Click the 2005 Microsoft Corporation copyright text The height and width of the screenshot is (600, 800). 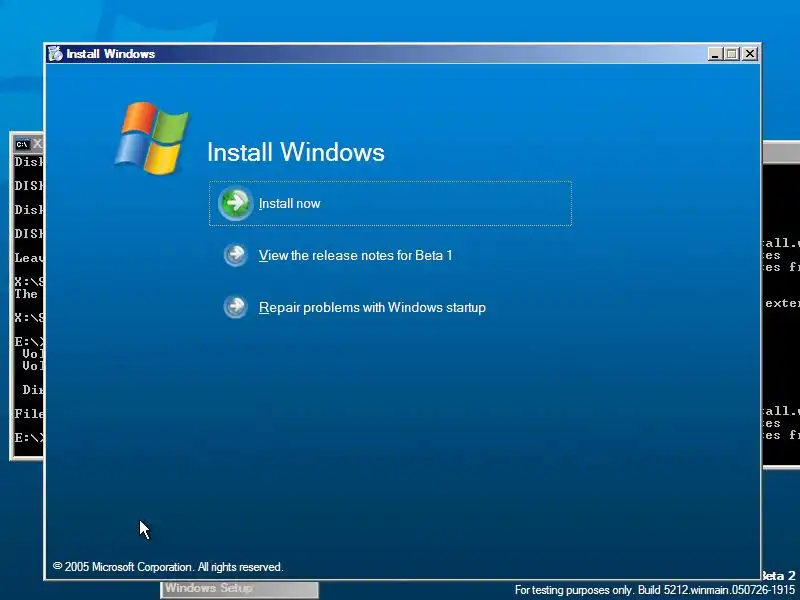point(168,567)
